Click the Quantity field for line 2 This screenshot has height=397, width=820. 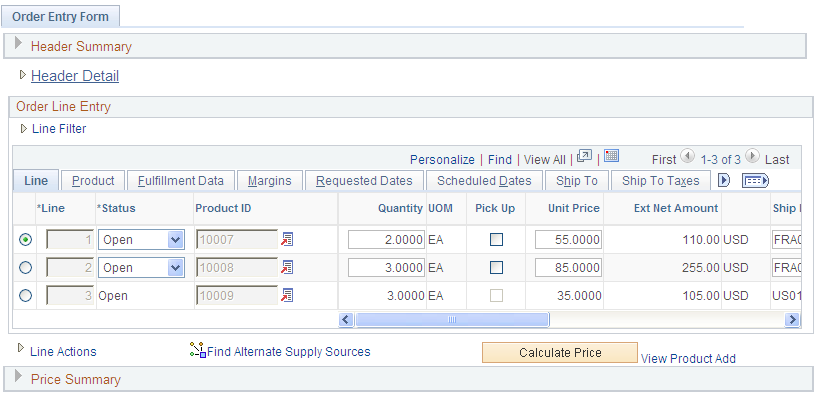[x=386, y=267]
